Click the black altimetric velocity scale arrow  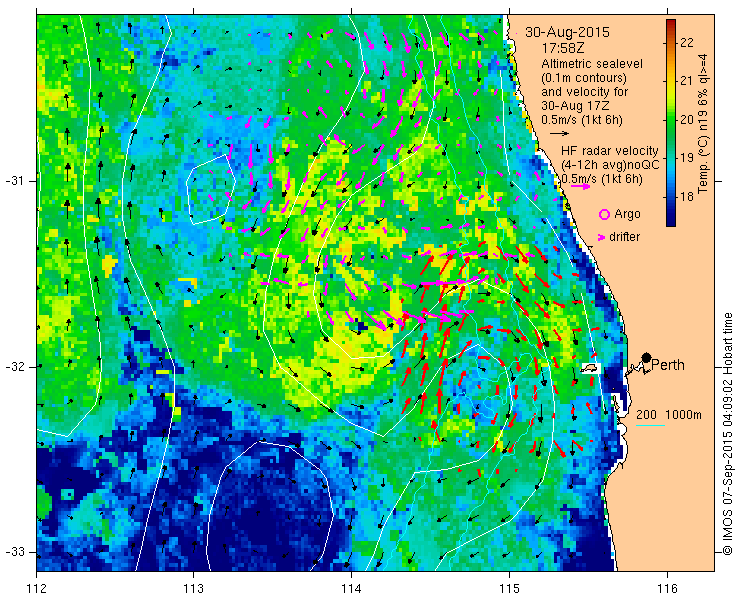(x=559, y=134)
